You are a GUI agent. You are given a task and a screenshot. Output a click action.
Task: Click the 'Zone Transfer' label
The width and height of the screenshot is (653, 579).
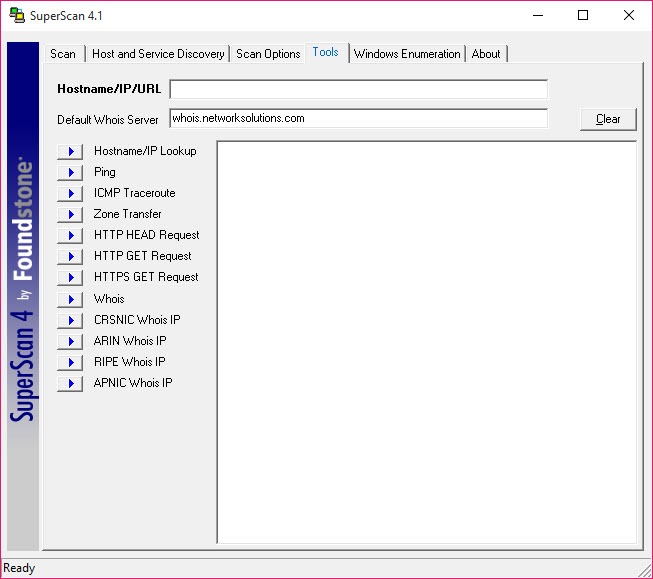pyautogui.click(x=127, y=214)
